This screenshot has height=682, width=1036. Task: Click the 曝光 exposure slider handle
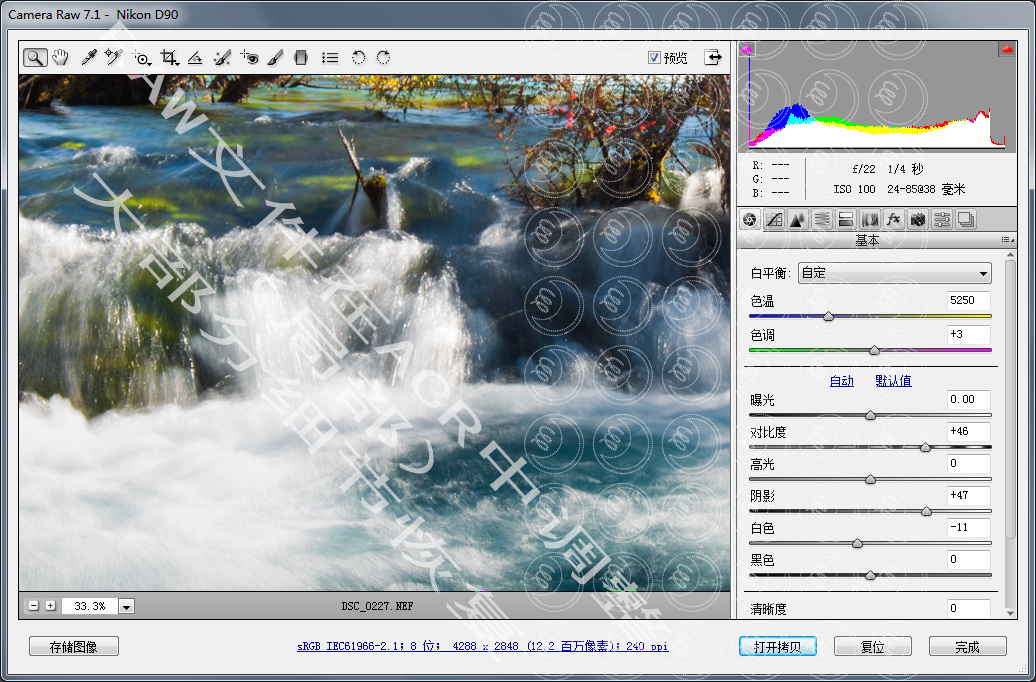(x=870, y=415)
